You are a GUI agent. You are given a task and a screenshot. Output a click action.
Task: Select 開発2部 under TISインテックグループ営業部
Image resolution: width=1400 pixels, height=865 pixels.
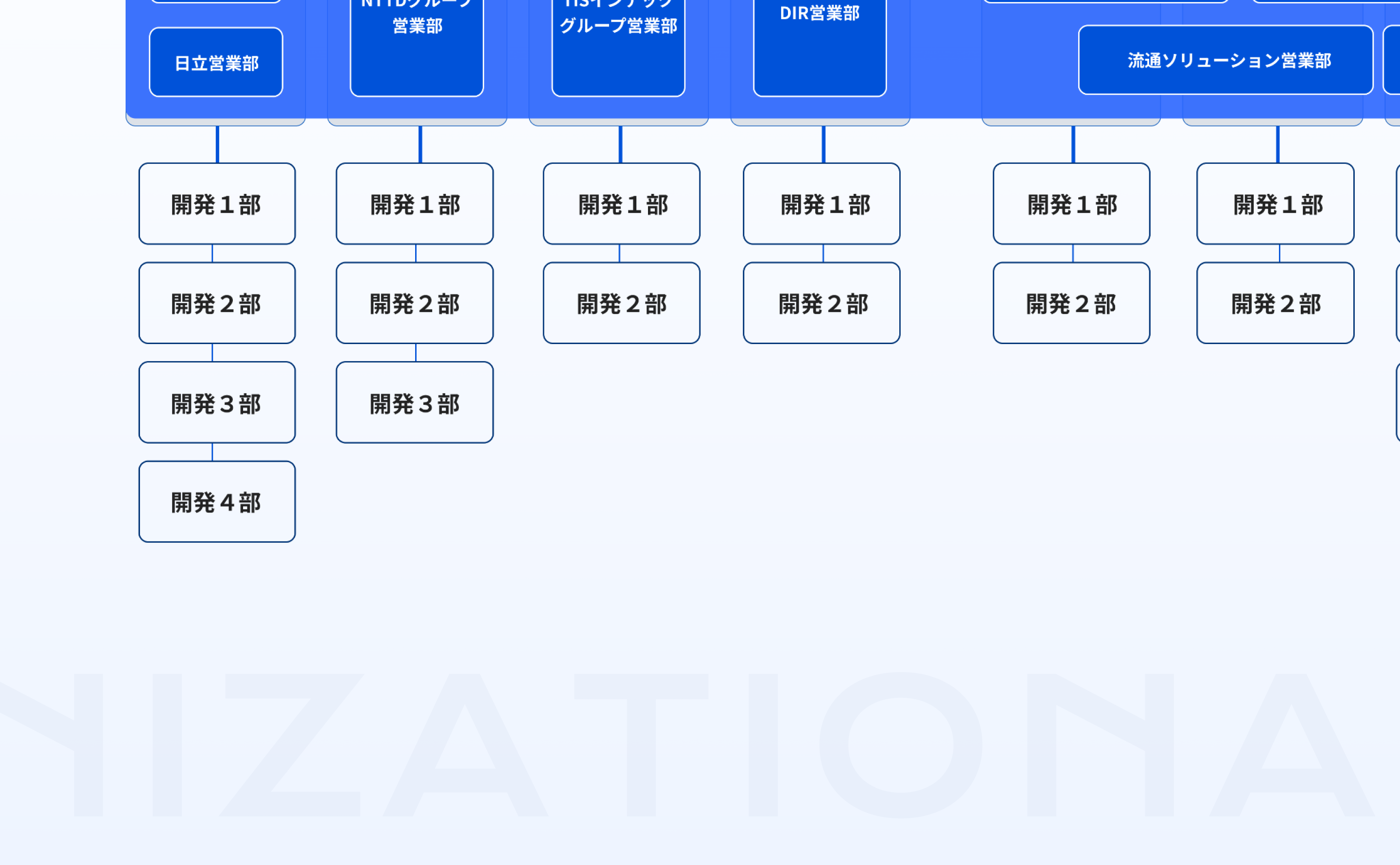point(621,303)
